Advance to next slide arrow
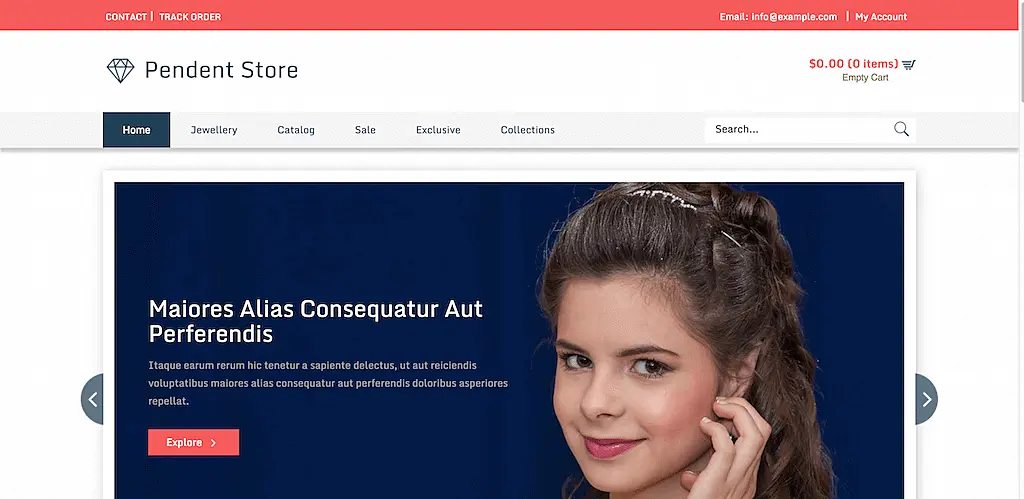1024x499 pixels. [926, 399]
